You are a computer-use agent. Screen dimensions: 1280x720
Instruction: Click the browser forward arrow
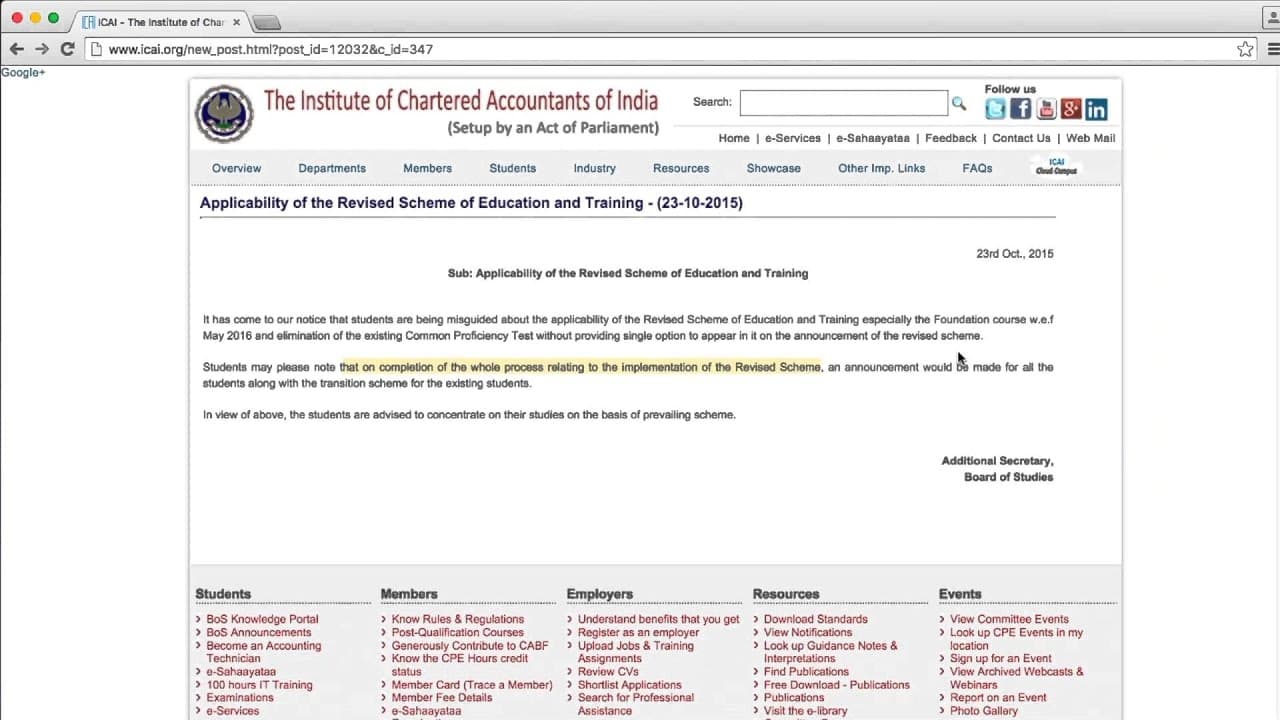tap(42, 49)
